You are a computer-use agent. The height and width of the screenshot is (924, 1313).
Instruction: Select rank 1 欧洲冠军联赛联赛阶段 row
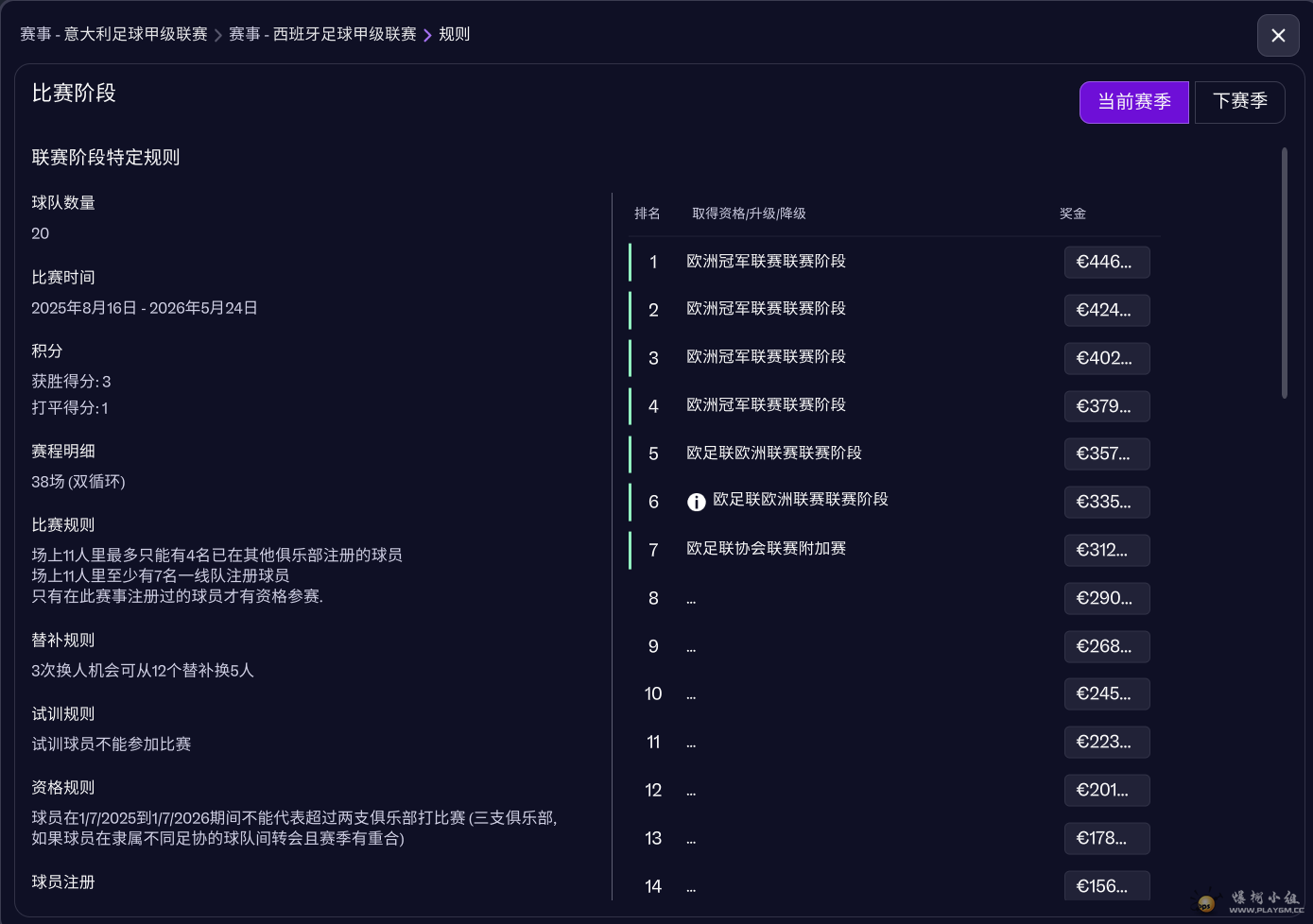coord(766,262)
